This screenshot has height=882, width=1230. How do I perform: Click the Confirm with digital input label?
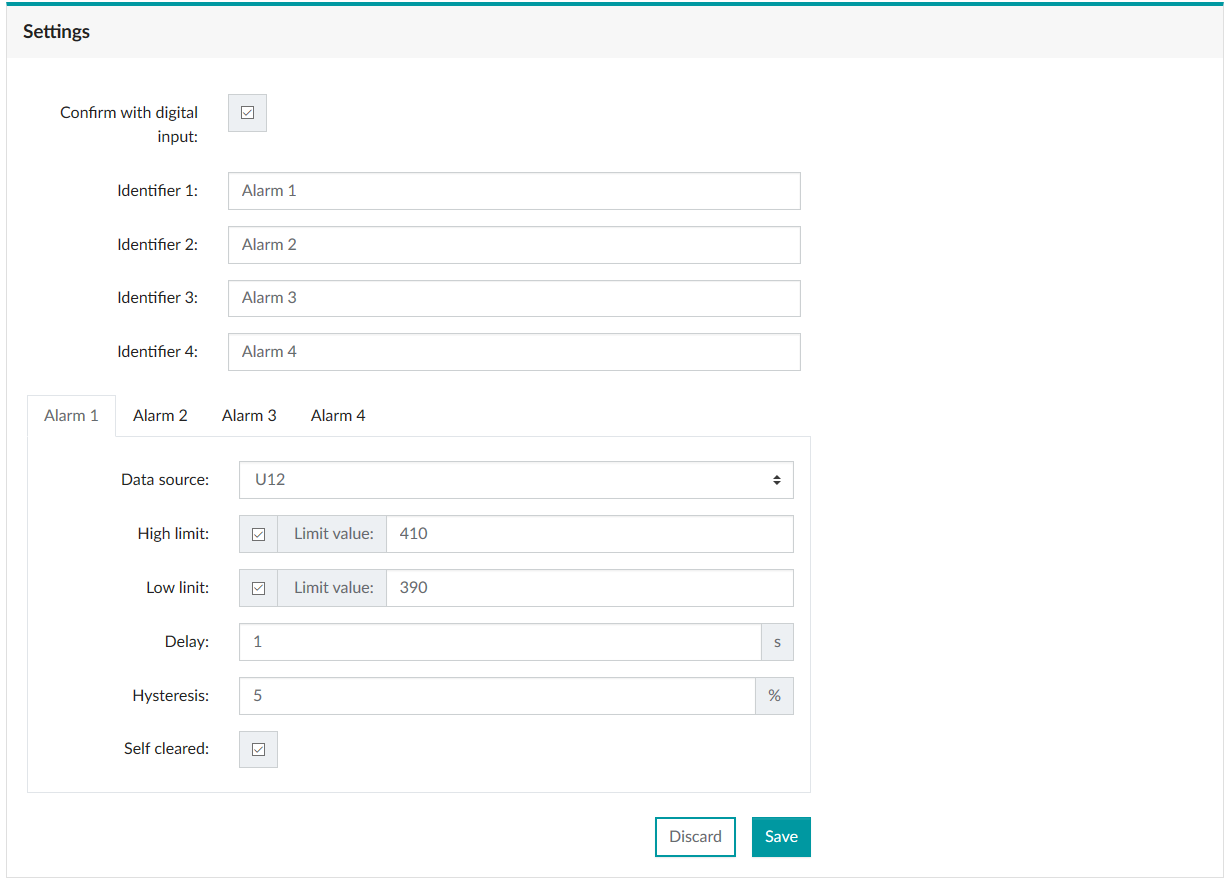click(x=129, y=124)
